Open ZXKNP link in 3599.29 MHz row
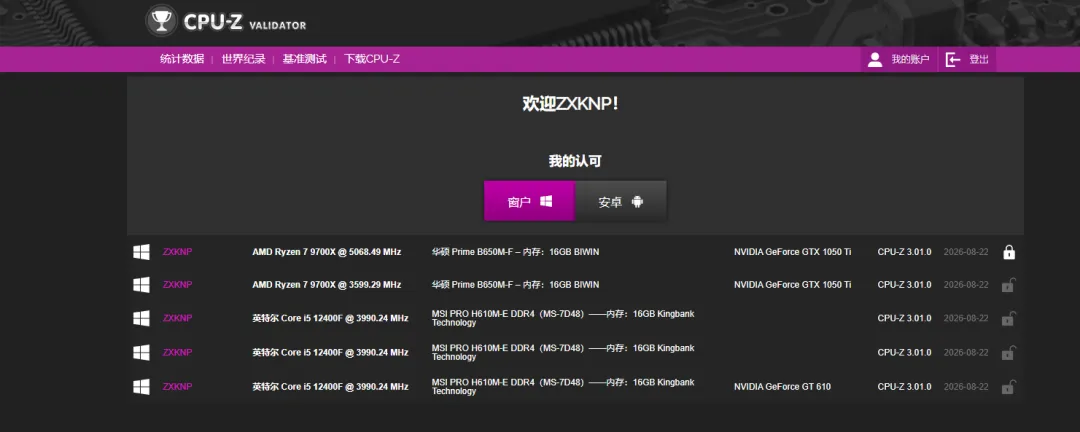Viewport: 1080px width, 432px height. point(177,285)
